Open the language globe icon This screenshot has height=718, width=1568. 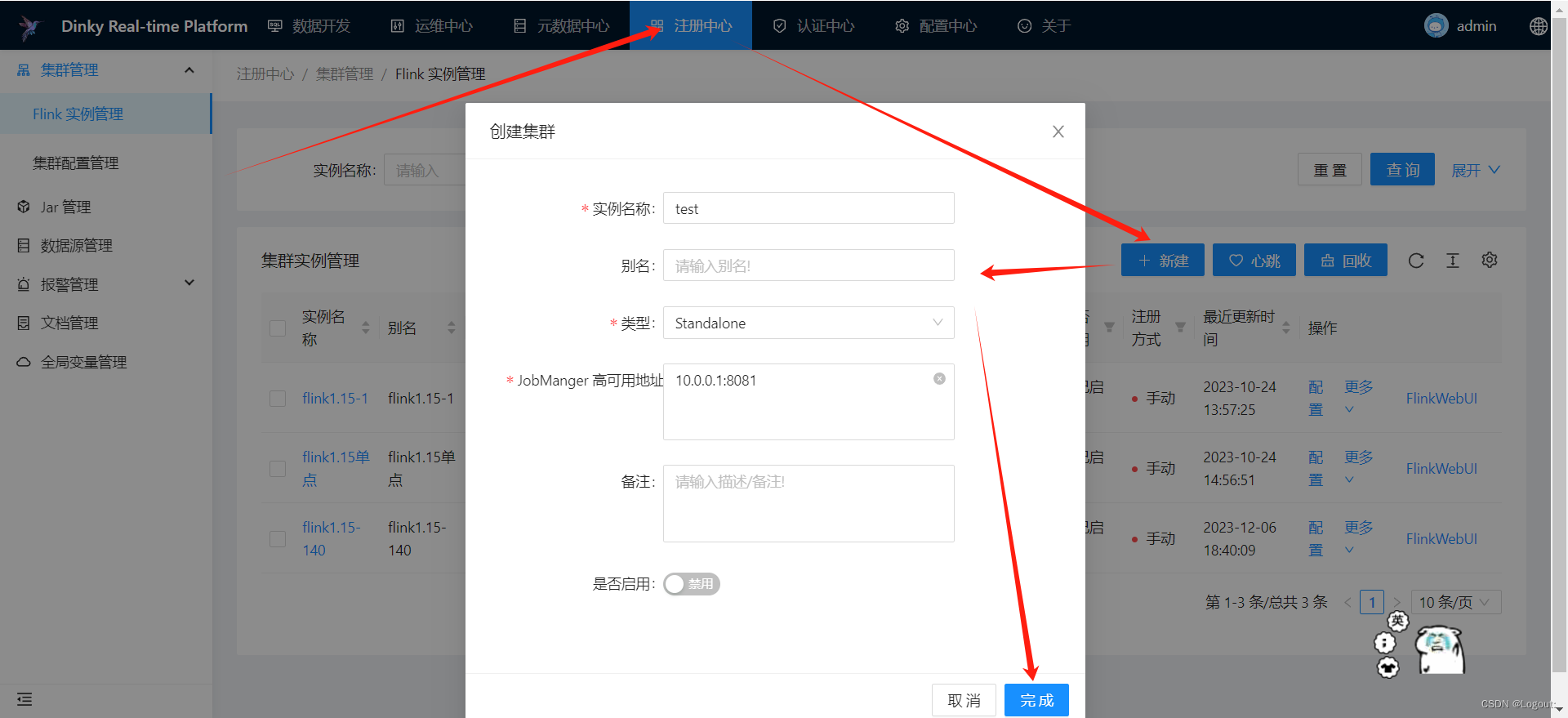(1538, 26)
